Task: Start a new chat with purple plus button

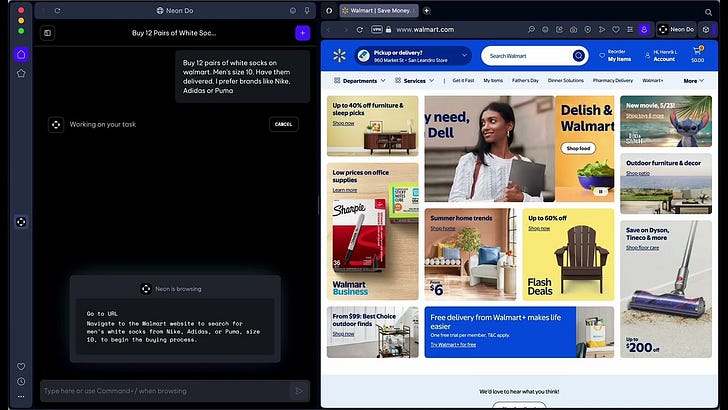Action: tap(303, 33)
